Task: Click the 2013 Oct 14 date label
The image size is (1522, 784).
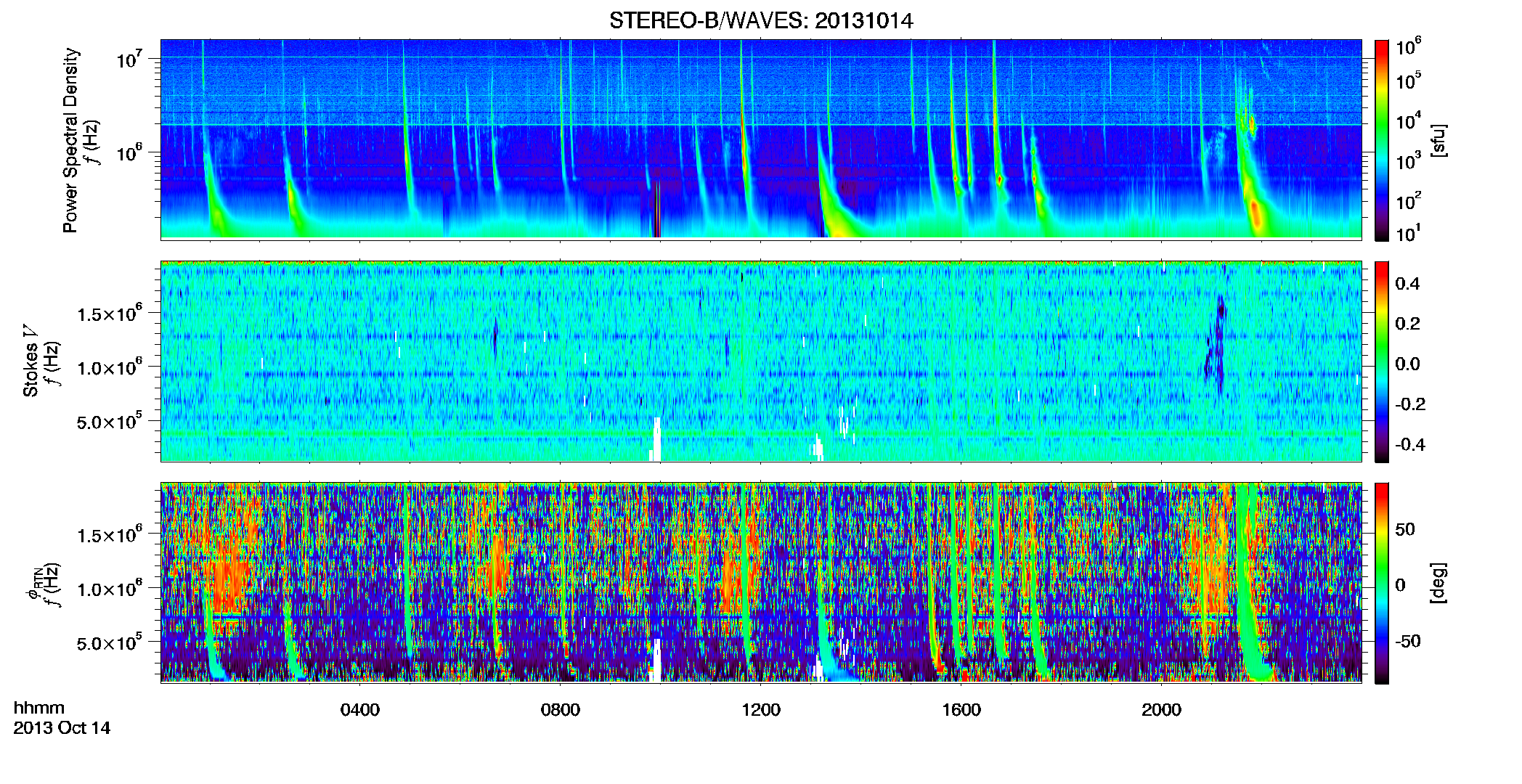Action: [62, 728]
